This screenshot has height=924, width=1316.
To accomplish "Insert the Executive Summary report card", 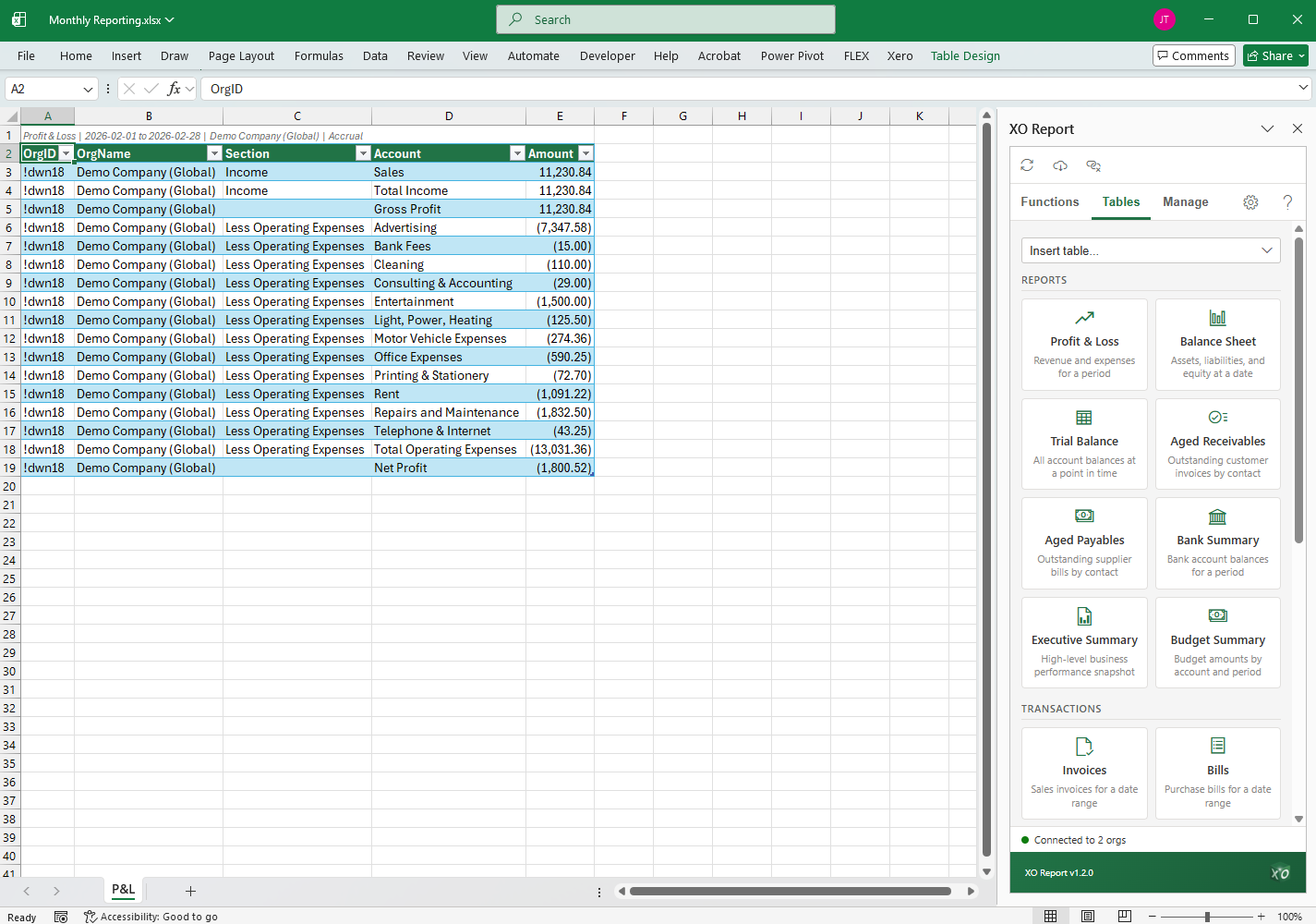I will [1084, 642].
